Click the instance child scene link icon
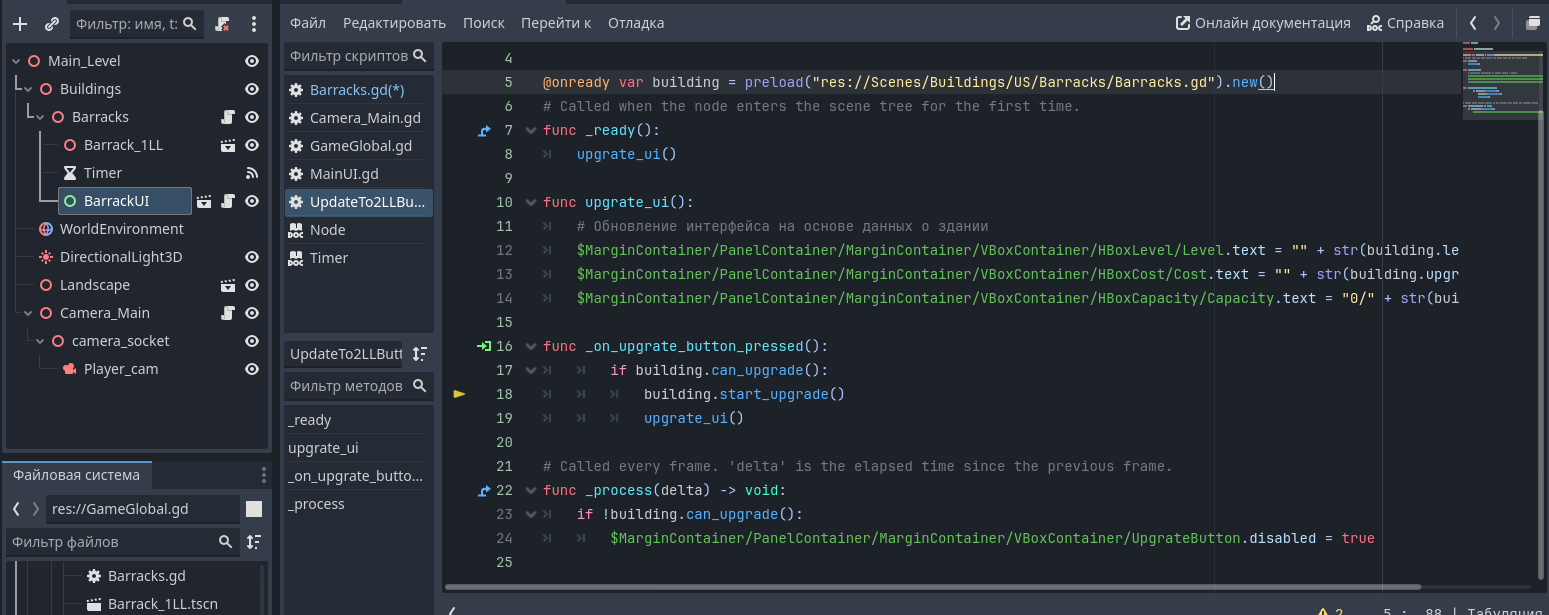 [51, 23]
